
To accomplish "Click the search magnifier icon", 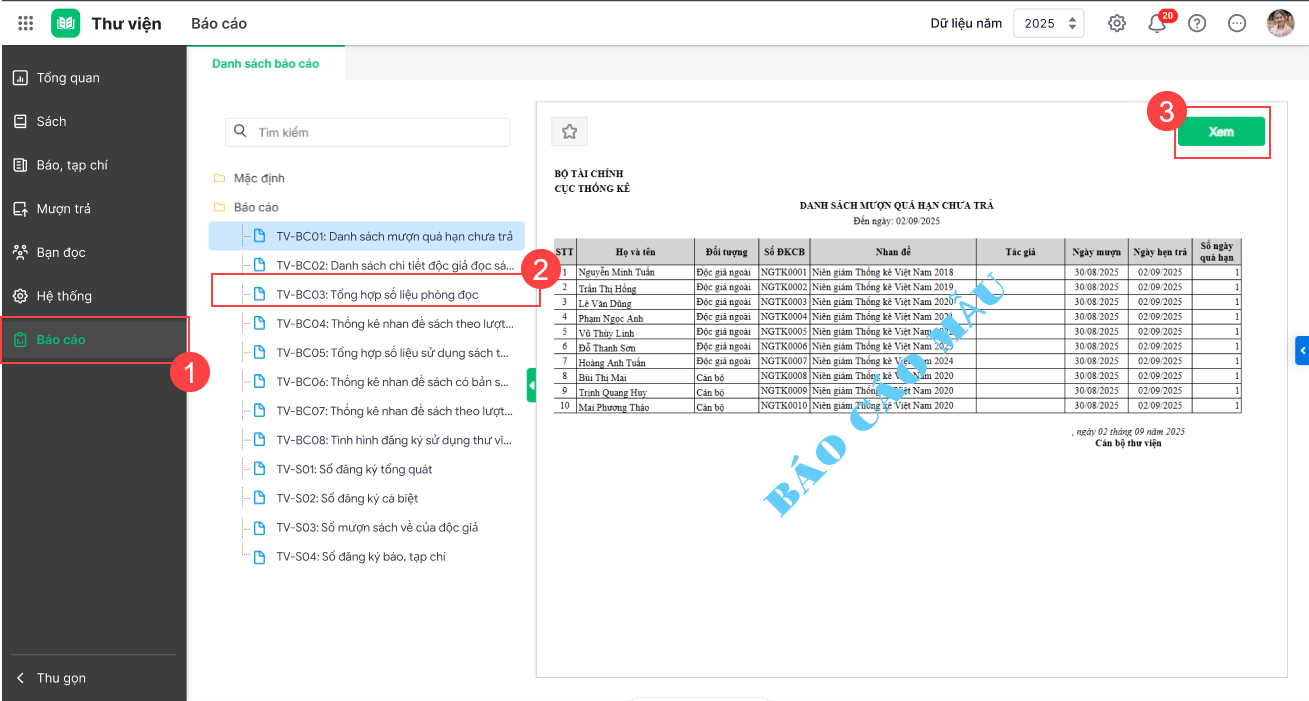I will tap(240, 131).
